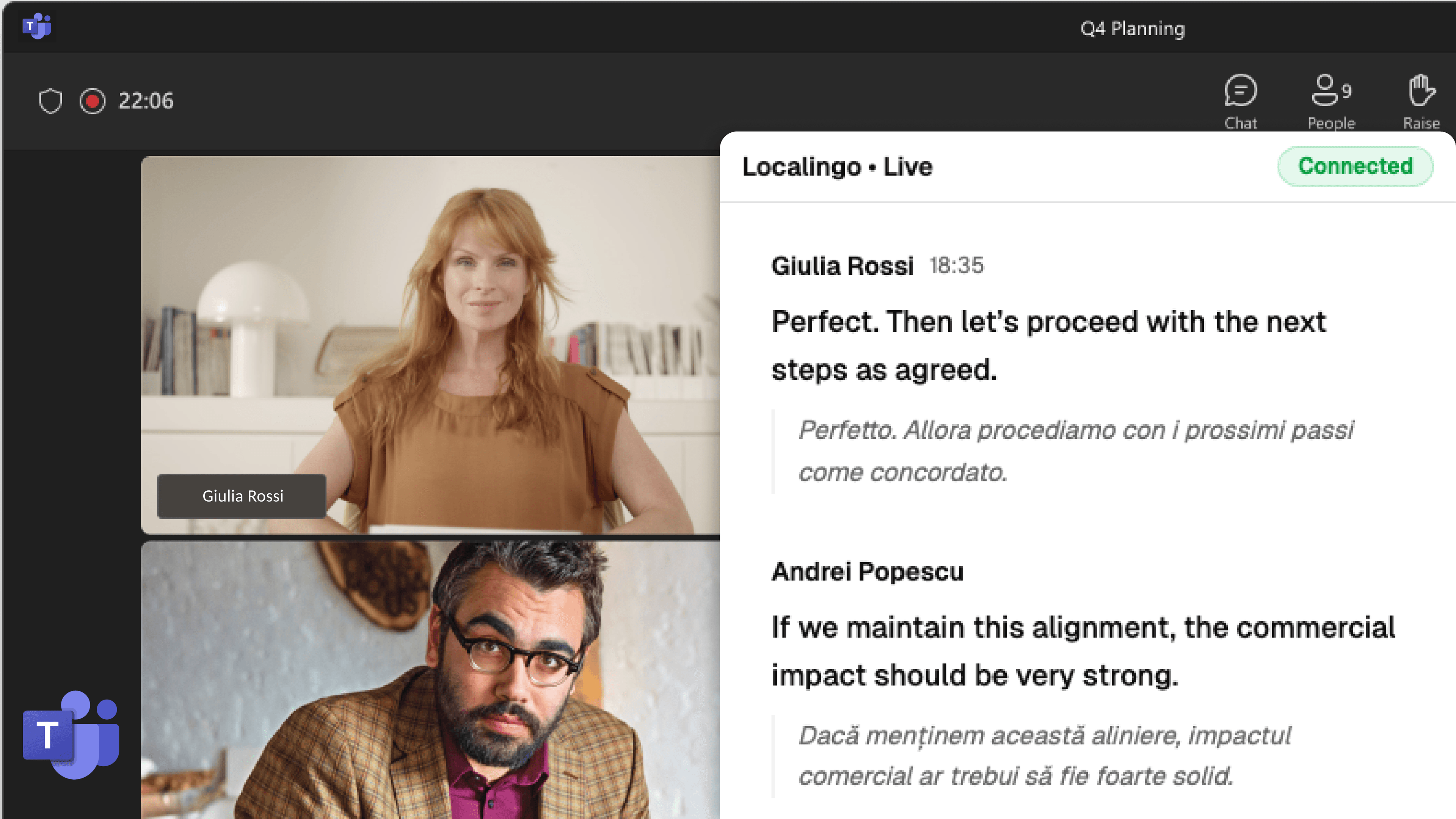Click Andrei Popescu's name in transcript

point(867,571)
